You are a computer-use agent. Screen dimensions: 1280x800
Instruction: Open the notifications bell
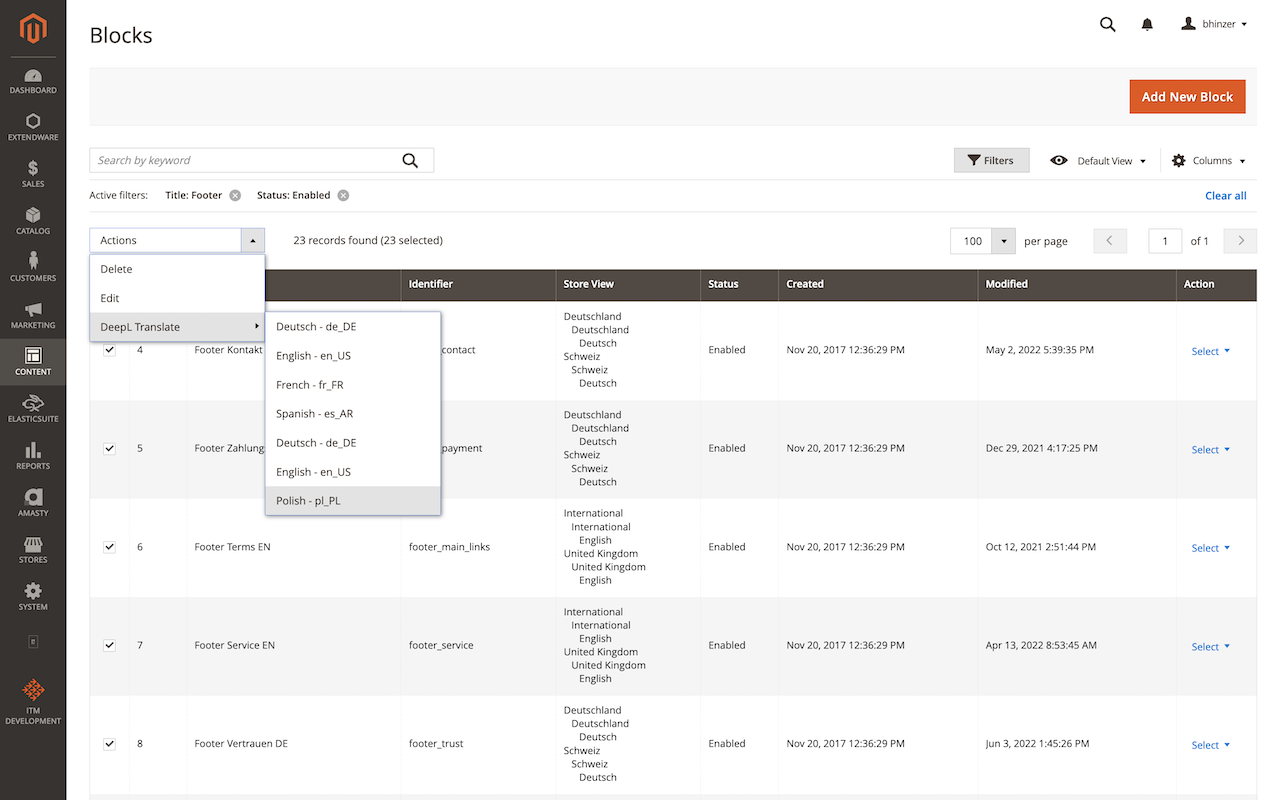(1147, 24)
